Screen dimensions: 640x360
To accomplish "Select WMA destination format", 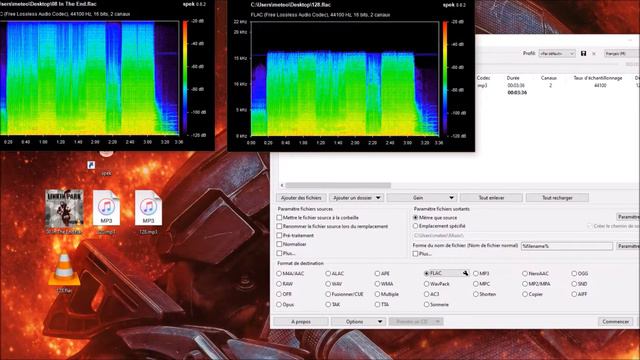I will (x=377, y=284).
